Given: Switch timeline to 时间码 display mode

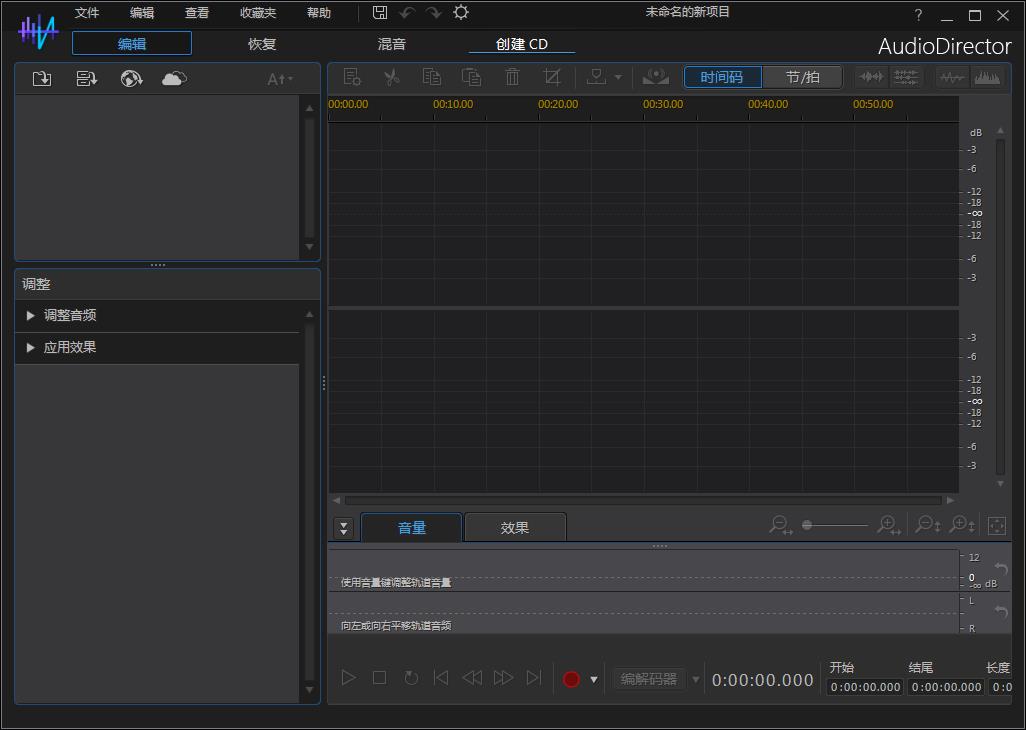Looking at the screenshot, I should point(722,77).
